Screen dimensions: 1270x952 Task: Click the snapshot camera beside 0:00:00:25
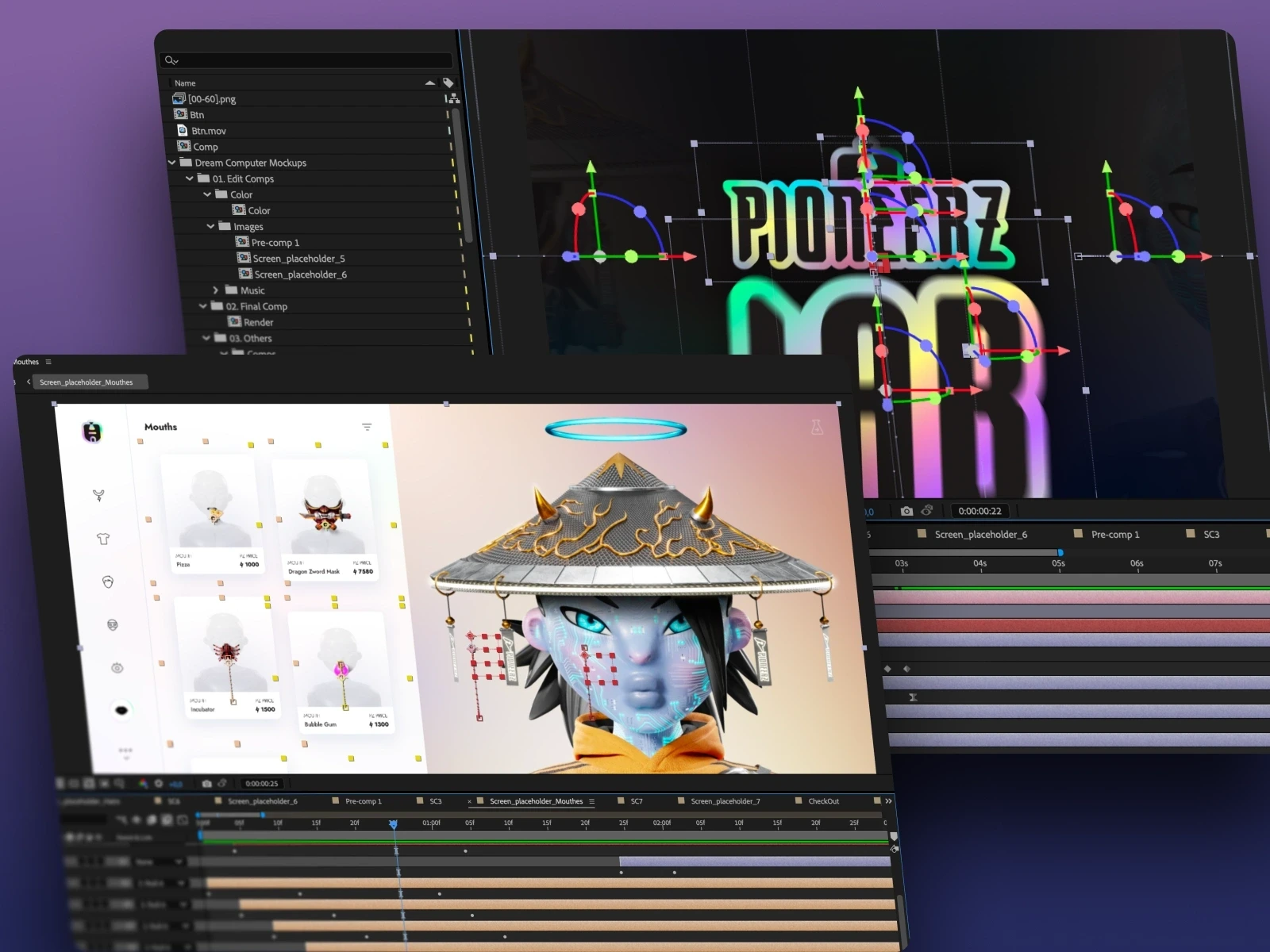point(207,784)
